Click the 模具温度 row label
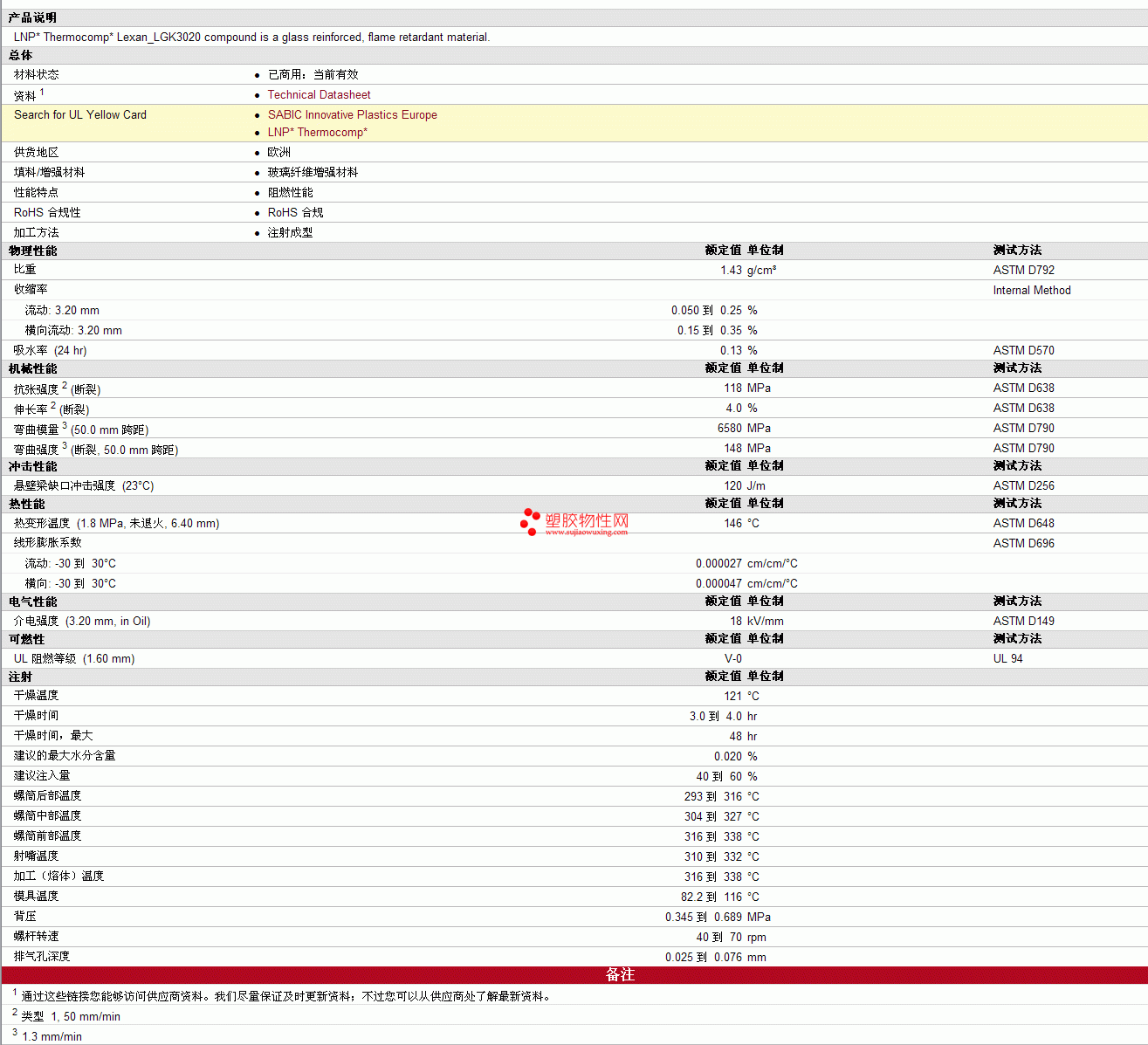Image resolution: width=1148 pixels, height=1045 pixels. click(x=37, y=896)
